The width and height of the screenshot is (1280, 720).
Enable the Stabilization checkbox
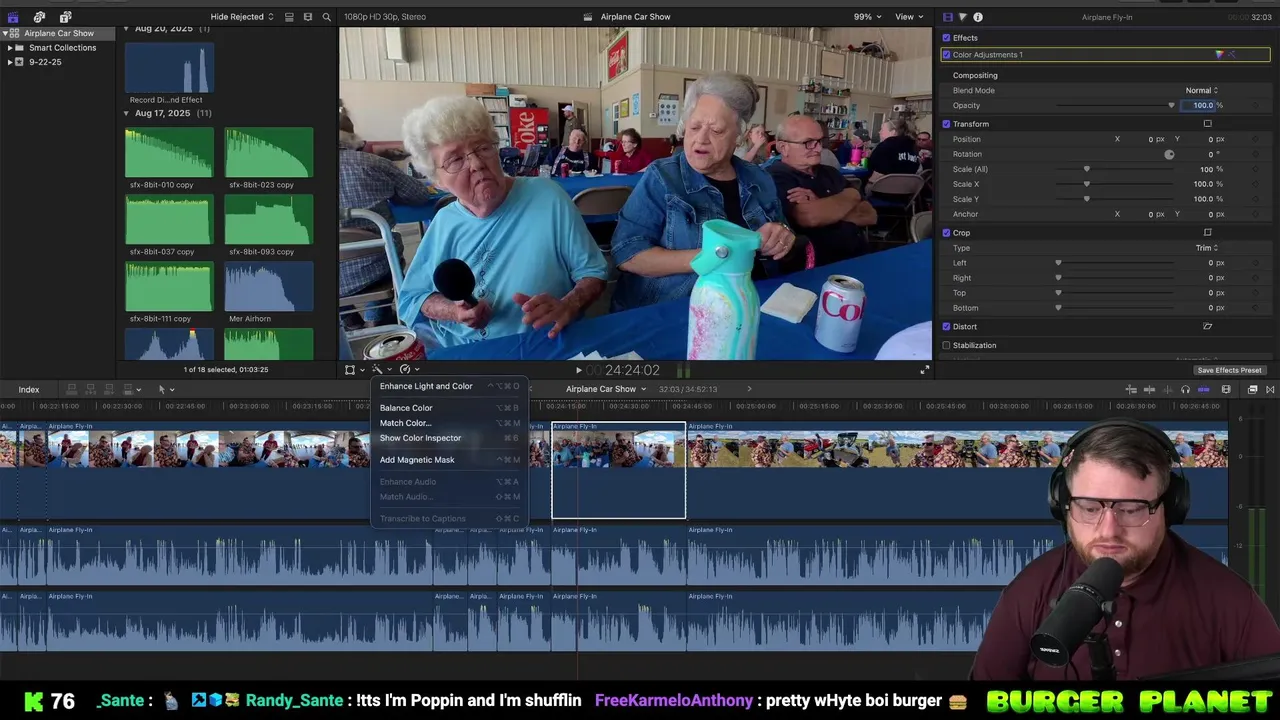(x=946, y=346)
